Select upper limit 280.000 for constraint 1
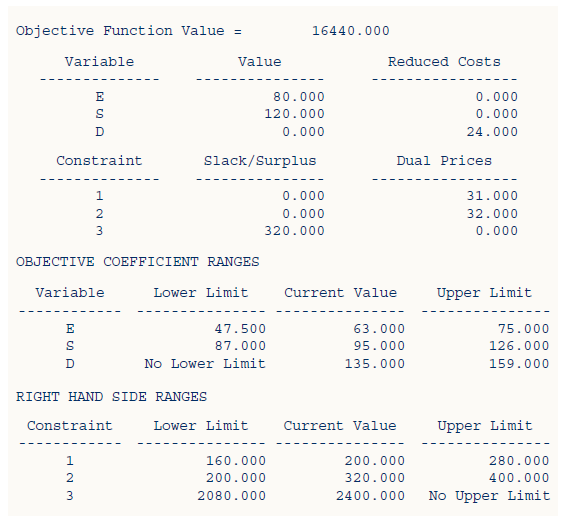This screenshot has height=524, width=569. point(519,461)
